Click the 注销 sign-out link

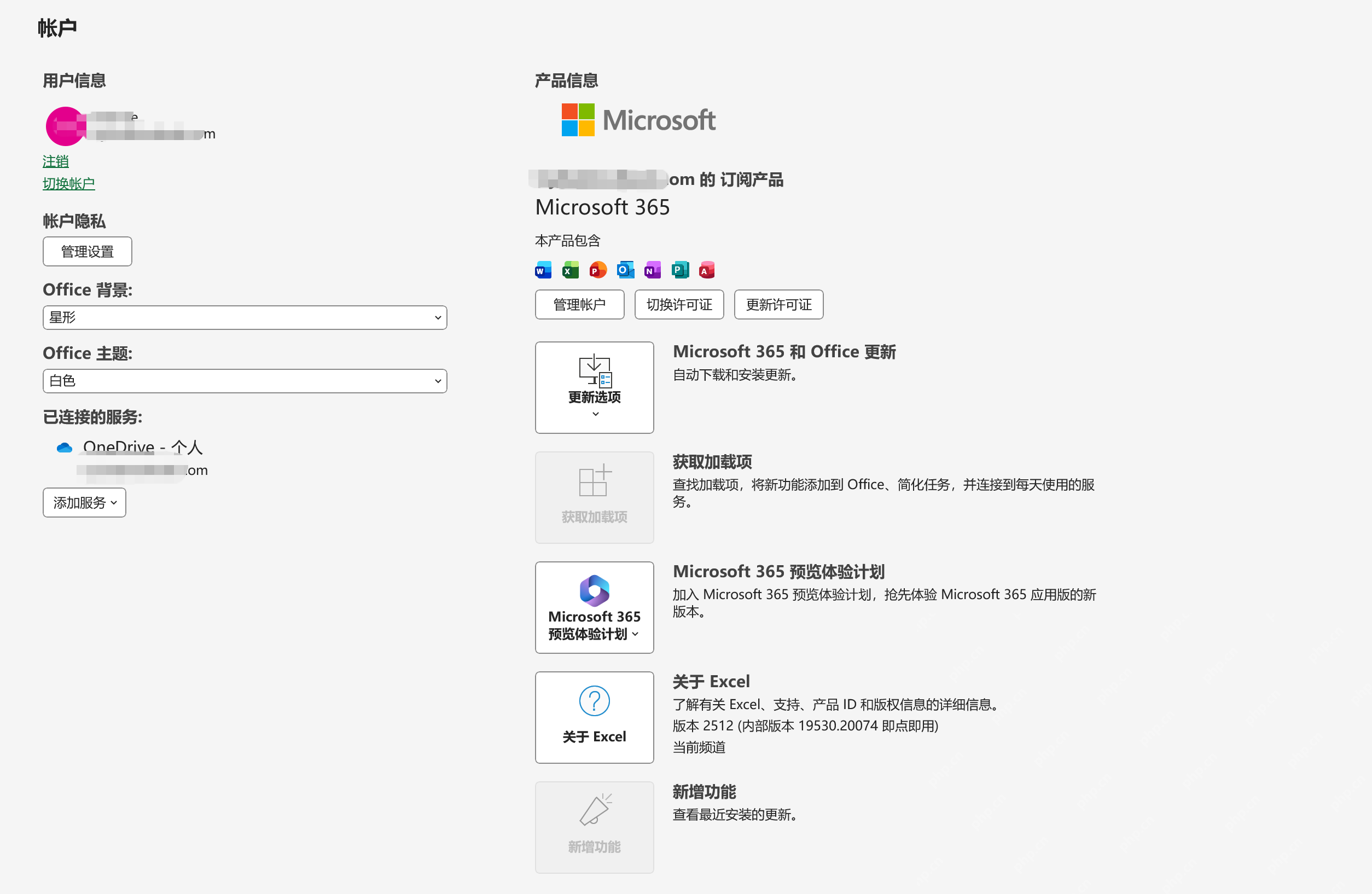[56, 161]
